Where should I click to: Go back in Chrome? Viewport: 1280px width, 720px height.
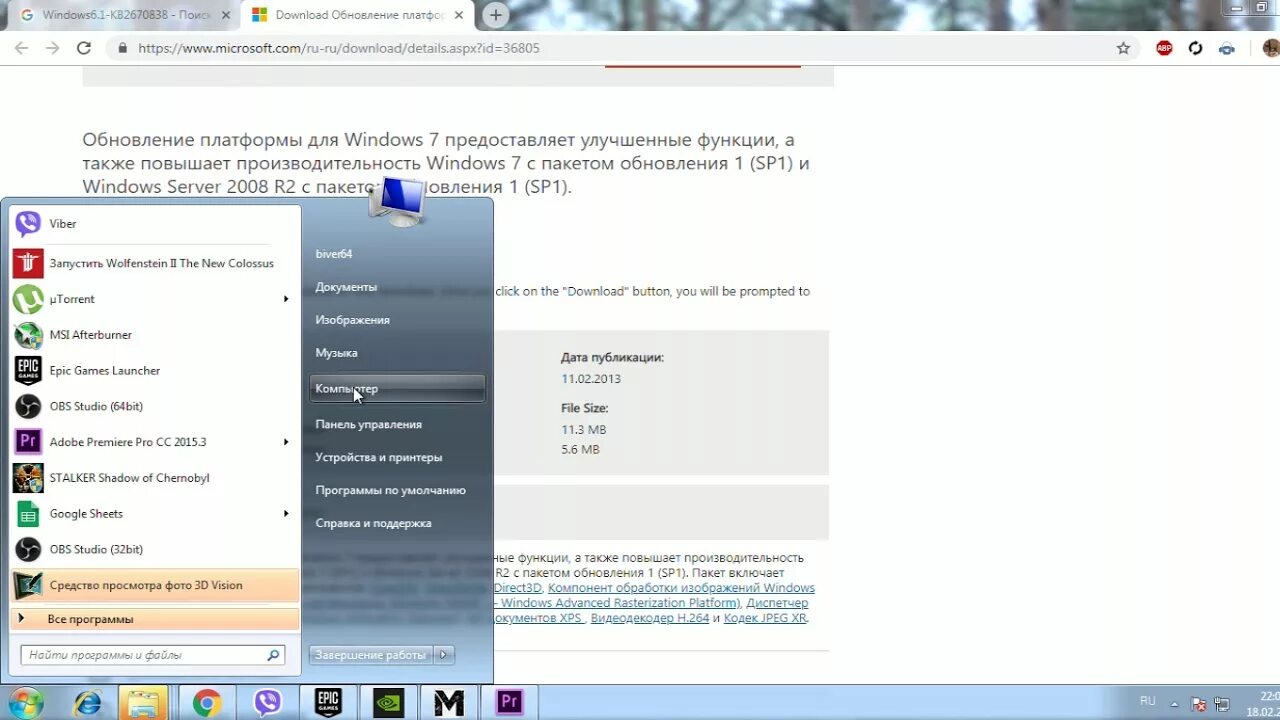[21, 48]
